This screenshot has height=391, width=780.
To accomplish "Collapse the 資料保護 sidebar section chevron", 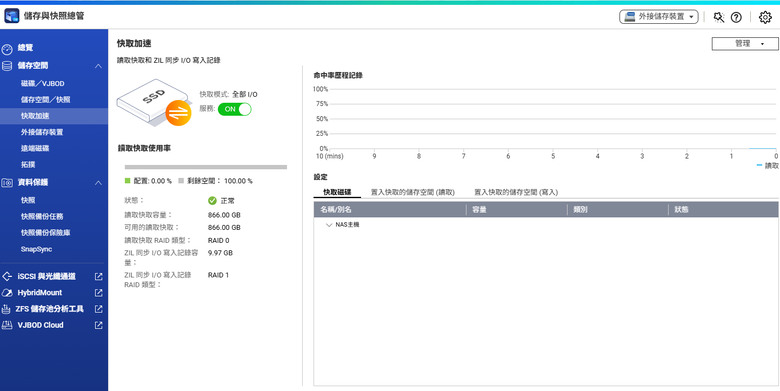I will pyautogui.click(x=98, y=183).
